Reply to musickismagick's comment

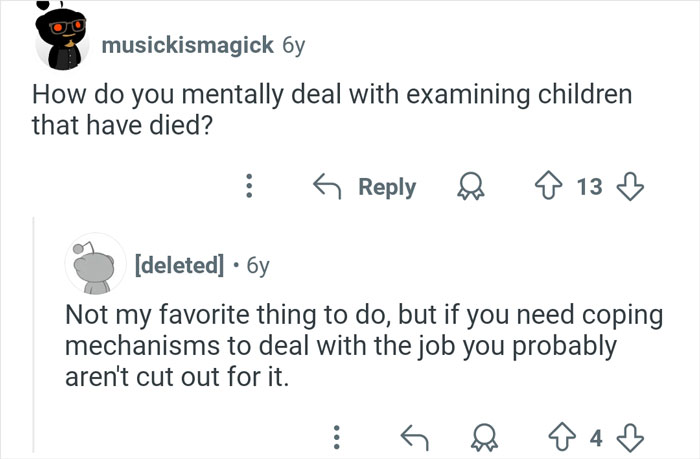pyautogui.click(x=364, y=187)
